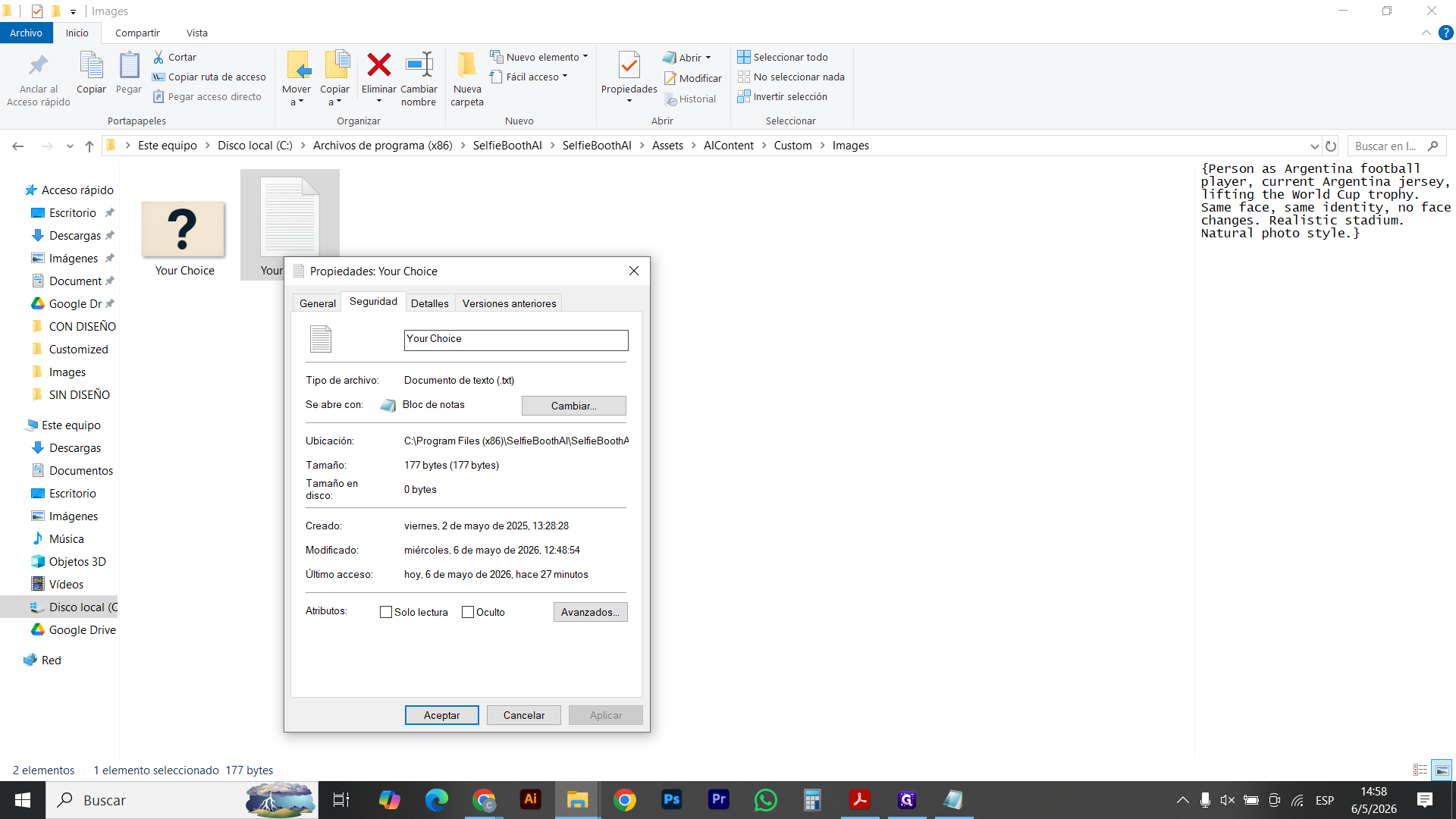Enable the Oculto checkbox
Image resolution: width=1456 pixels, height=819 pixels.
(468, 612)
